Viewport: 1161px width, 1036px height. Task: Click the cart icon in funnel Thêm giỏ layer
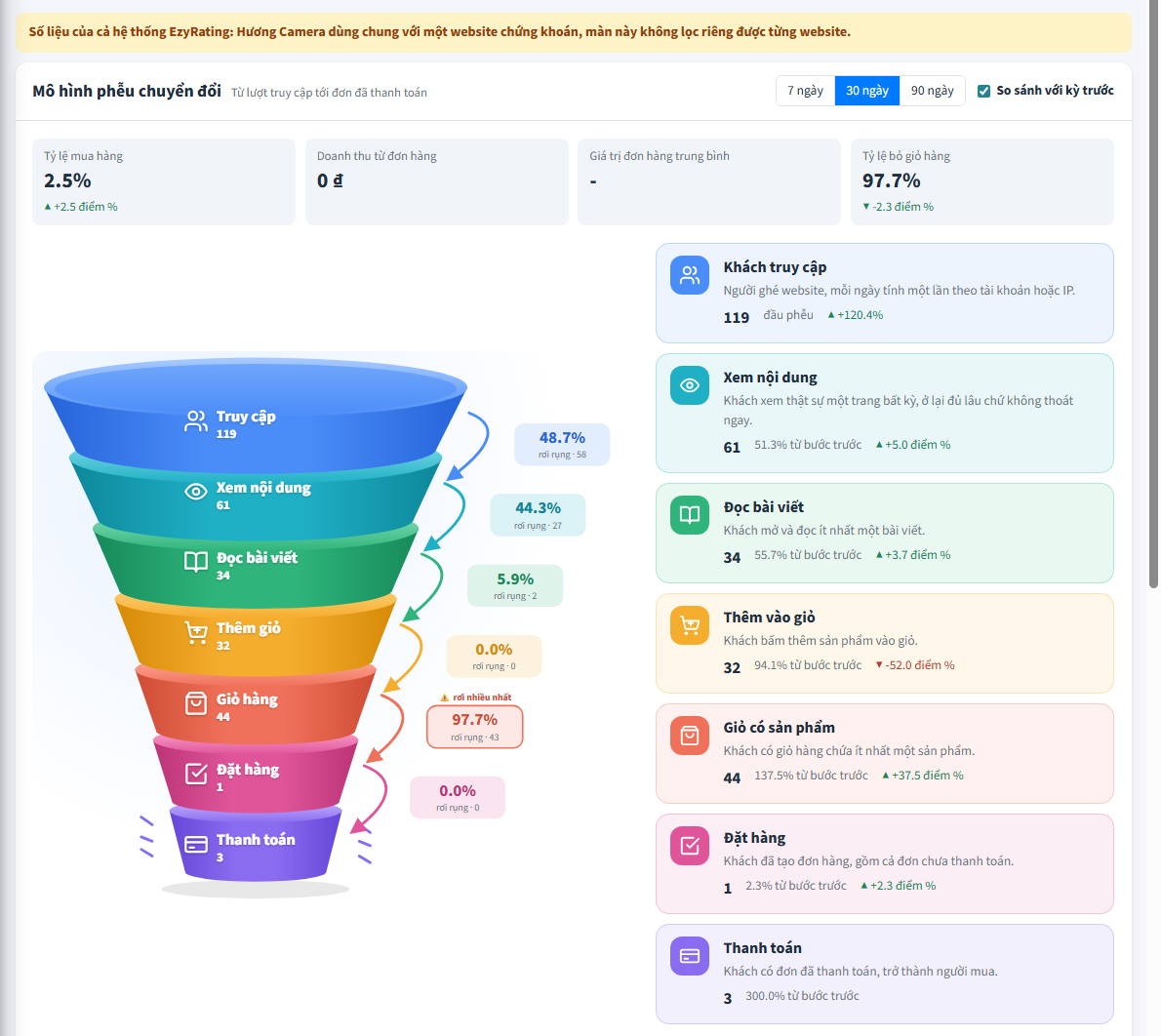(195, 632)
